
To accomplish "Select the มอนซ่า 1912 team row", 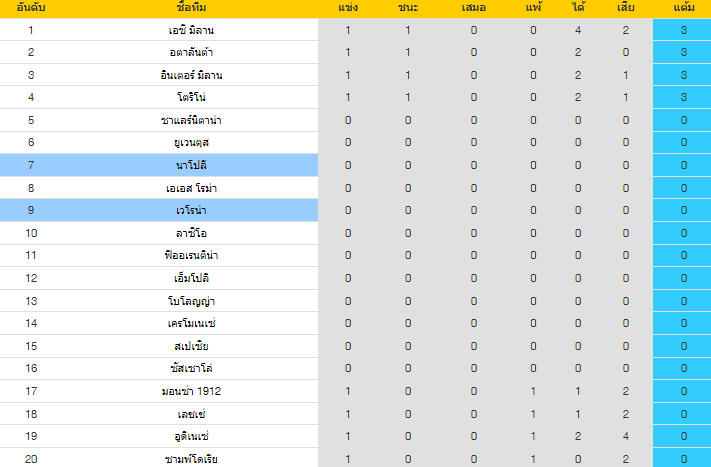I will pos(356,391).
